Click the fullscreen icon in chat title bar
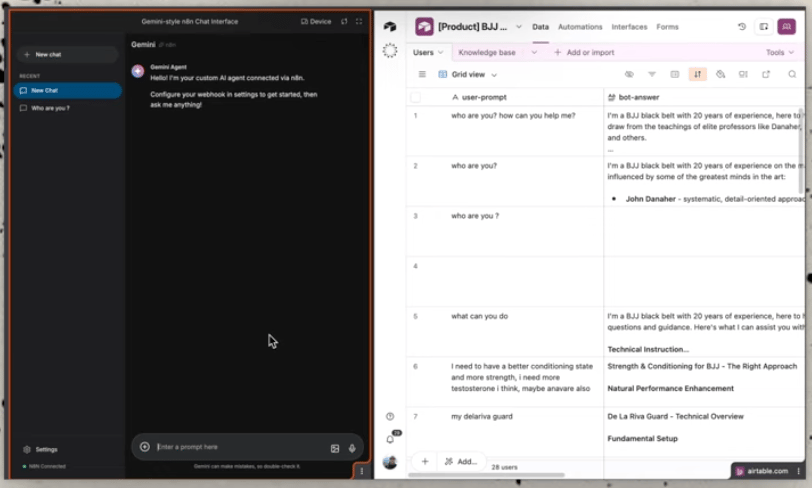 click(x=359, y=21)
